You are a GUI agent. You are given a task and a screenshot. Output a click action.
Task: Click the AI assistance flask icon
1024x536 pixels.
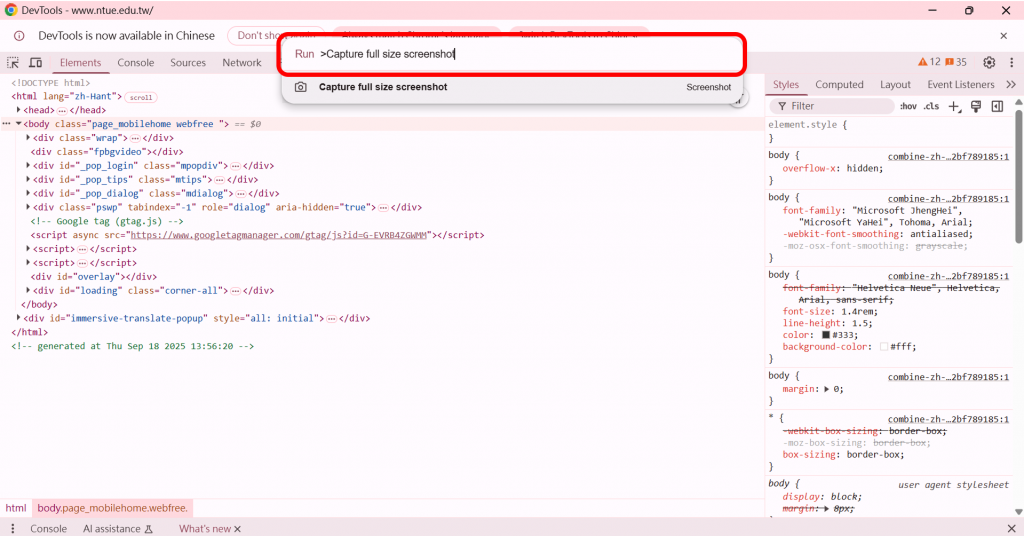(148, 529)
